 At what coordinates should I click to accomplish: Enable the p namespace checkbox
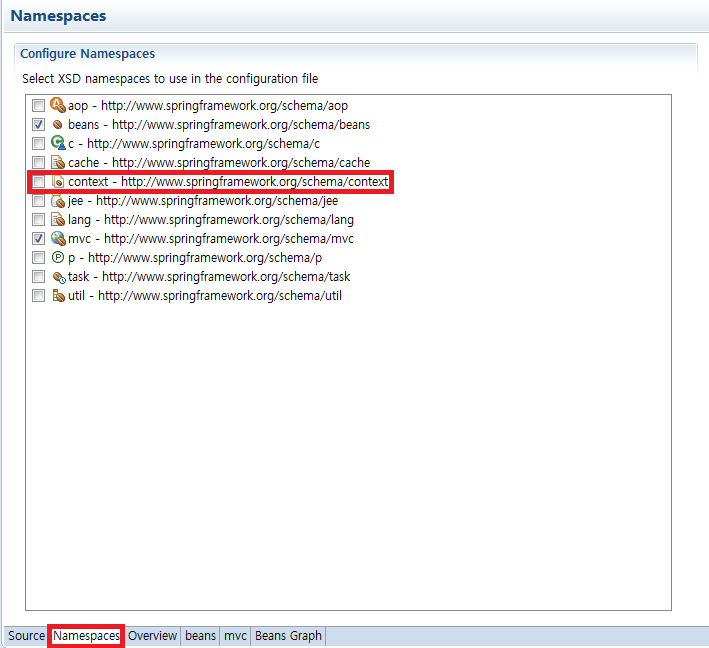(x=38, y=257)
